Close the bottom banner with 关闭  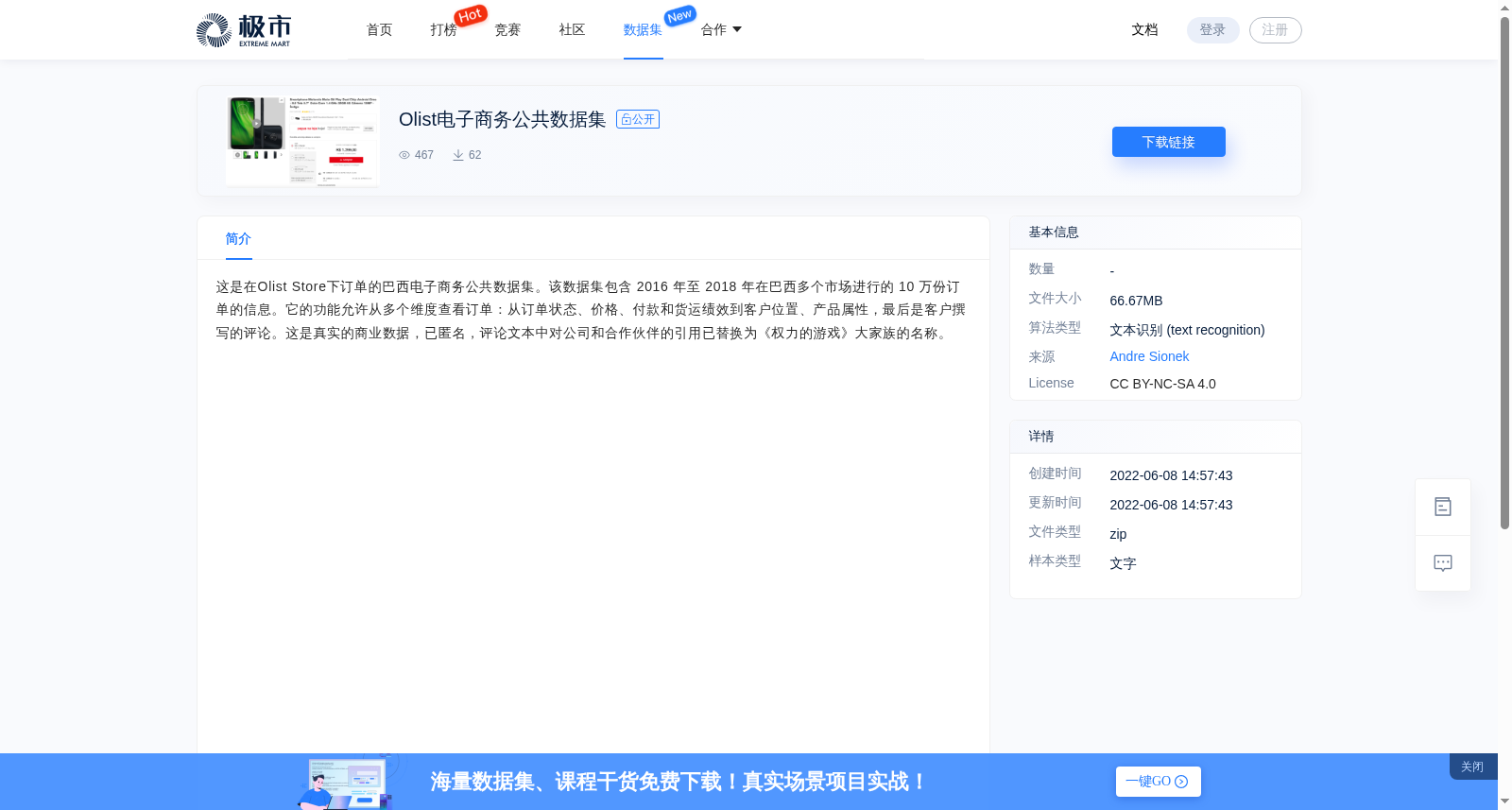click(x=1472, y=767)
